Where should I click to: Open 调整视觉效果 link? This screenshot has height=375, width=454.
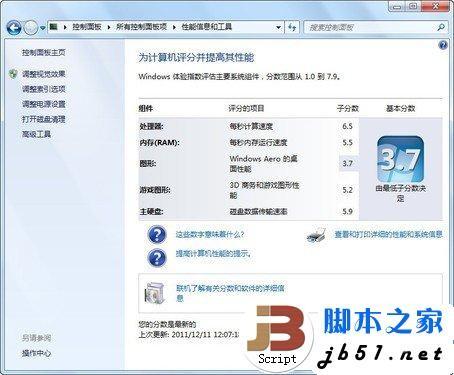point(44,74)
